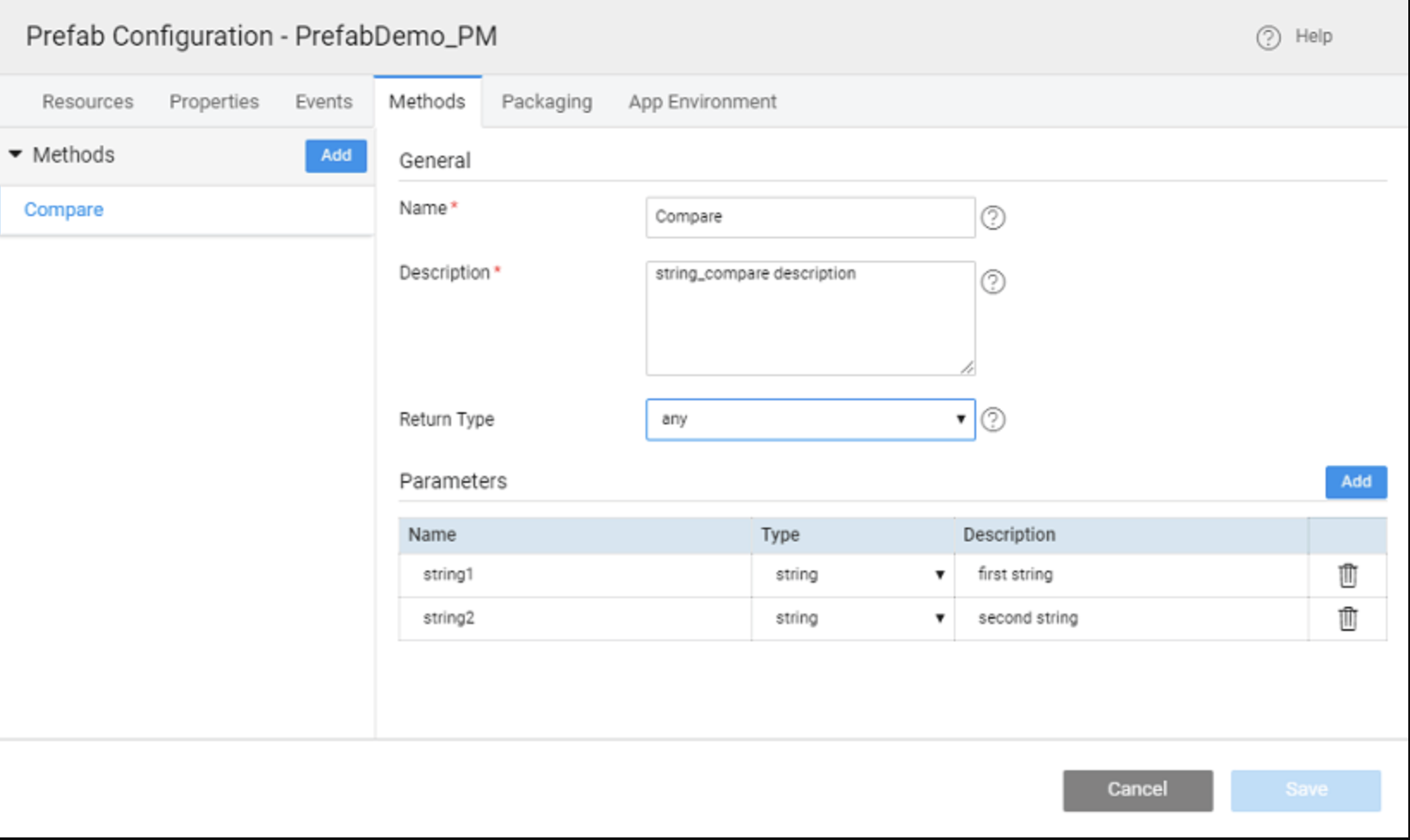
Task: Select the Compare method in list
Action: [64, 210]
